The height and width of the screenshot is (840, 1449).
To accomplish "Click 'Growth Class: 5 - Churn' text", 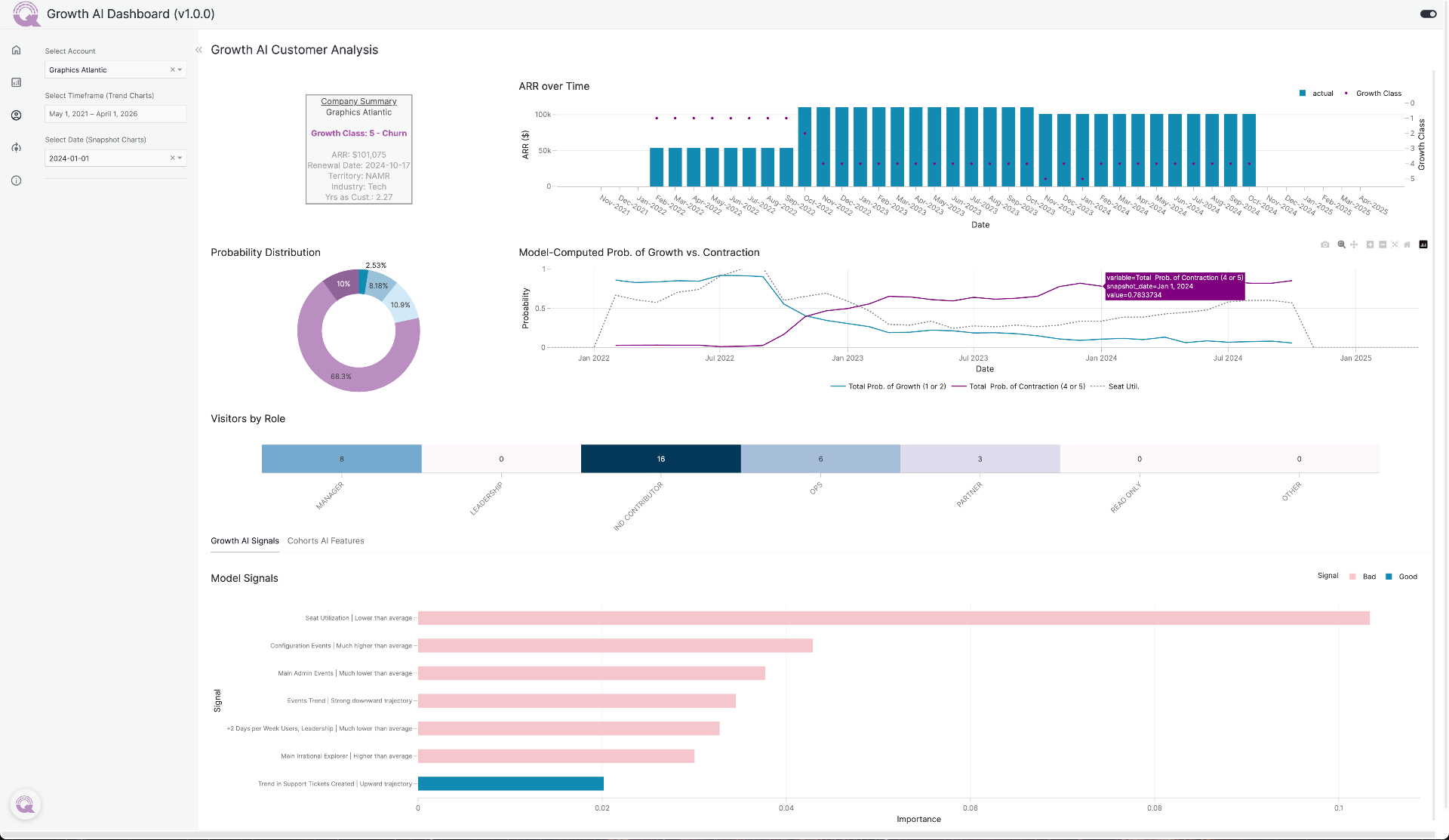I will 358,133.
